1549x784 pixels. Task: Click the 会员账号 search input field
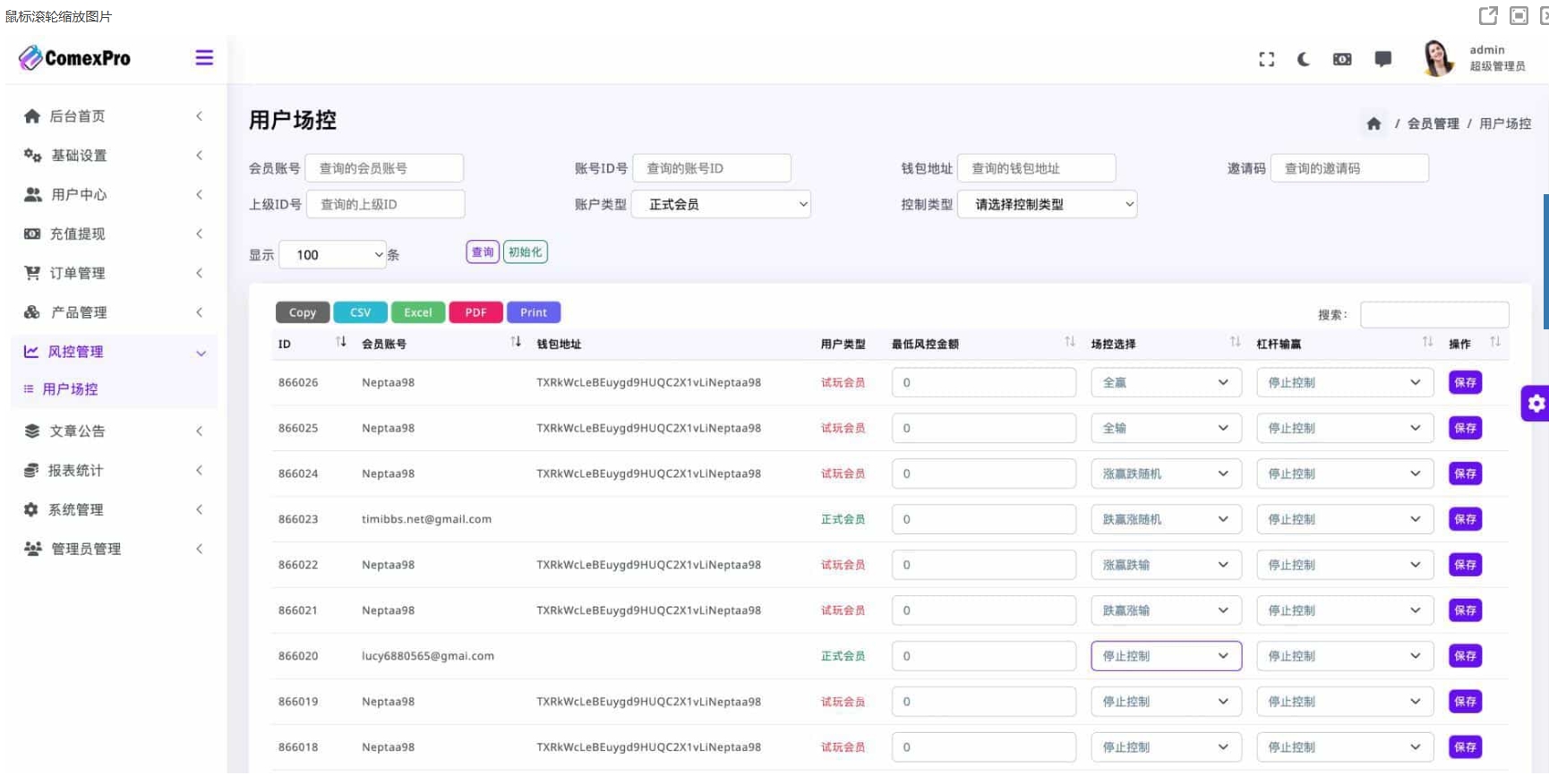coord(384,168)
